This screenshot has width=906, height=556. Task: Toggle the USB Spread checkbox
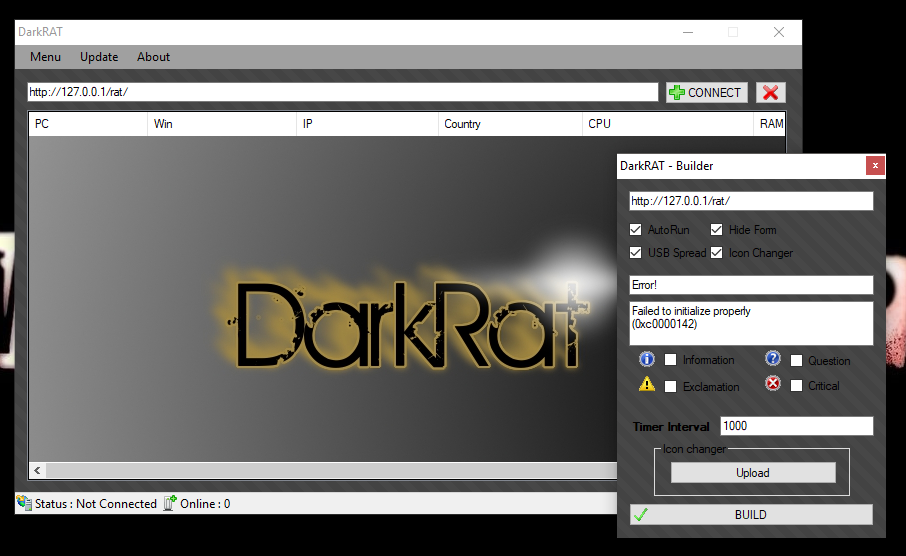click(636, 253)
